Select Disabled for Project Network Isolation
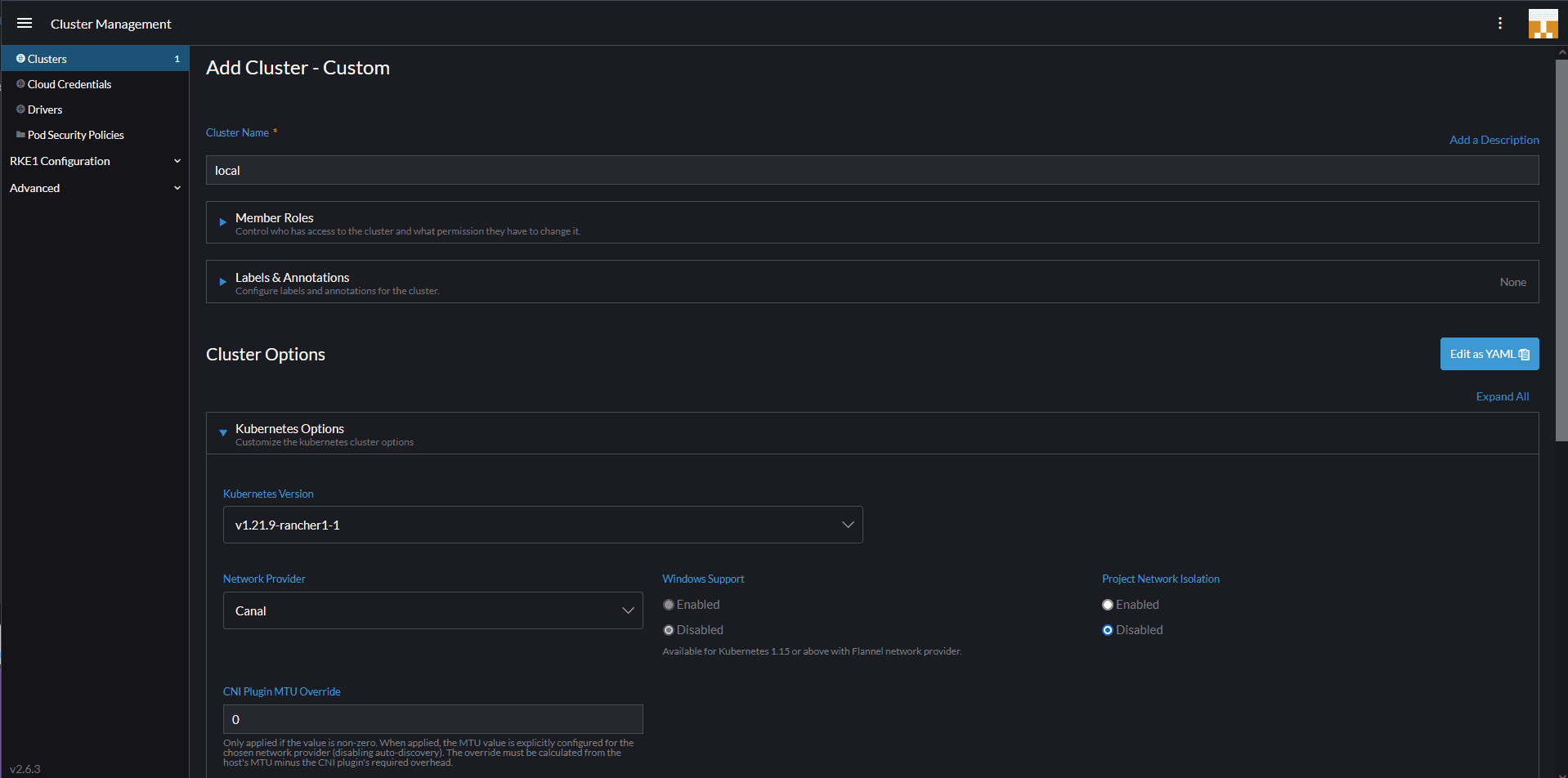The width and height of the screenshot is (1568, 778). coord(1108,630)
